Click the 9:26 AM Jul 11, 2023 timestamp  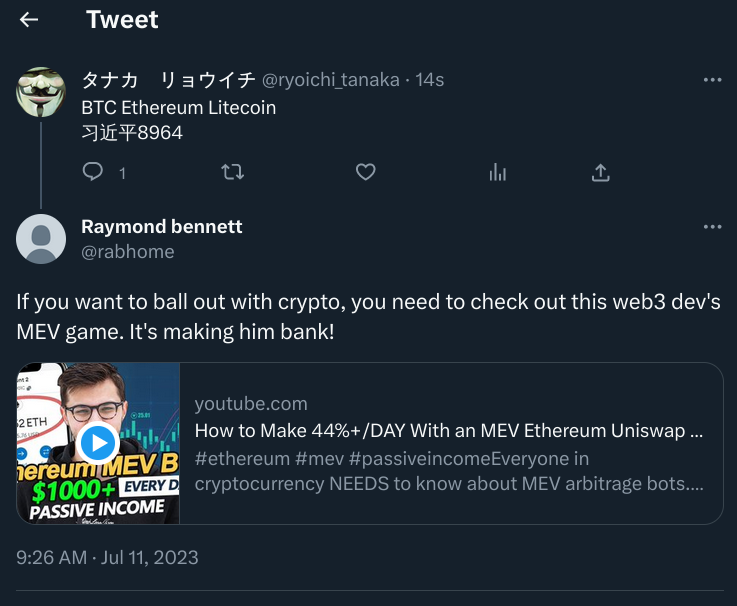[x=107, y=557]
